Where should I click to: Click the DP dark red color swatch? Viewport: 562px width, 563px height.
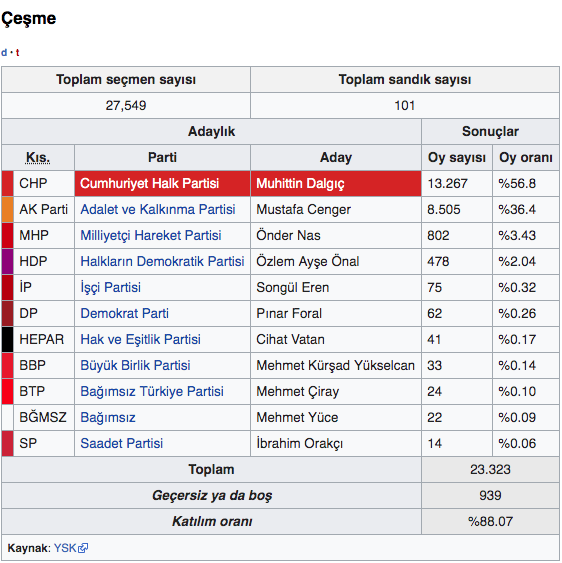click(x=8, y=313)
